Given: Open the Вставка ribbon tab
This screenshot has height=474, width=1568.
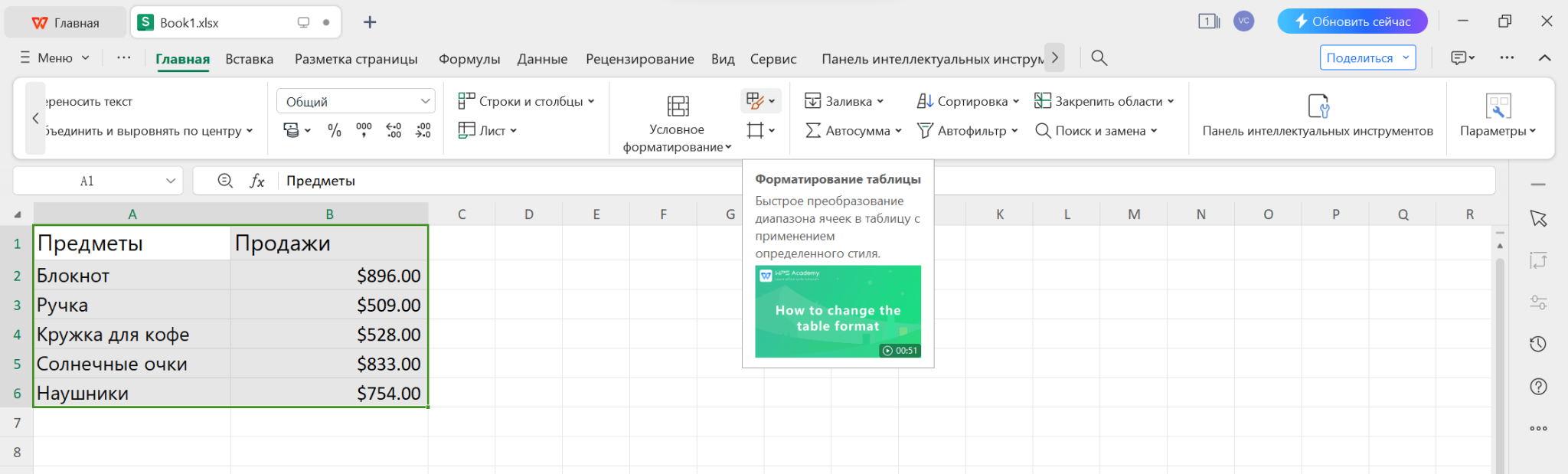Looking at the screenshot, I should [x=249, y=59].
